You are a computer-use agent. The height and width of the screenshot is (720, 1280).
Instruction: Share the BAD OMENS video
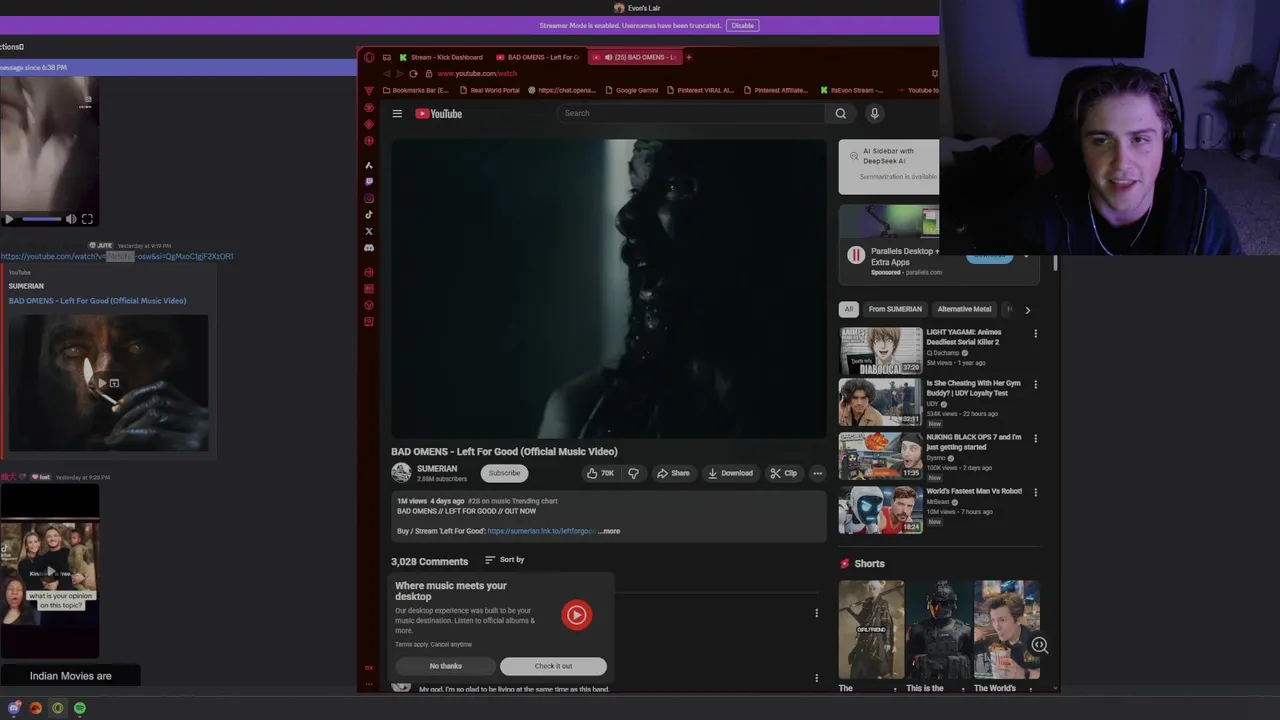pos(673,473)
